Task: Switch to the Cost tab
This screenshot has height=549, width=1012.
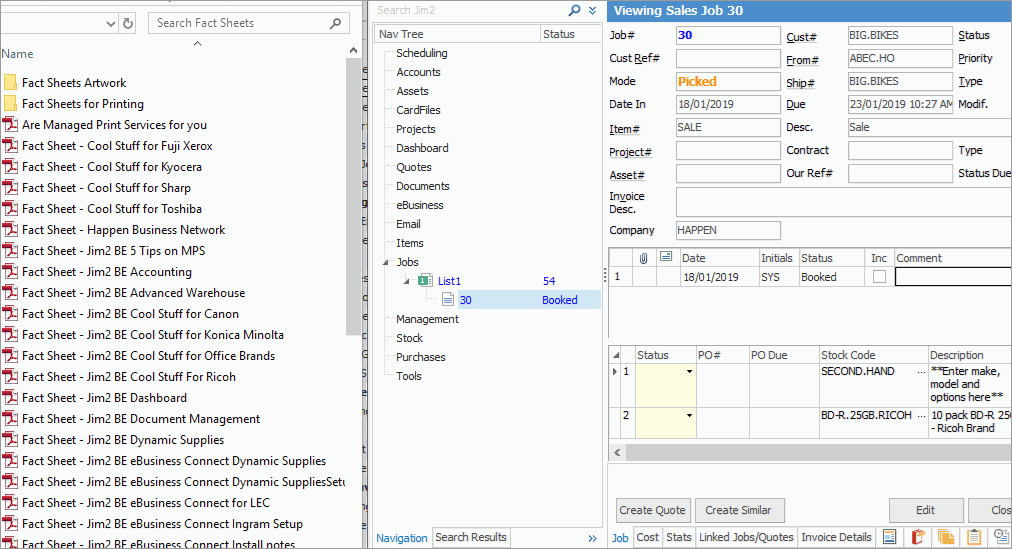Action: 648,538
